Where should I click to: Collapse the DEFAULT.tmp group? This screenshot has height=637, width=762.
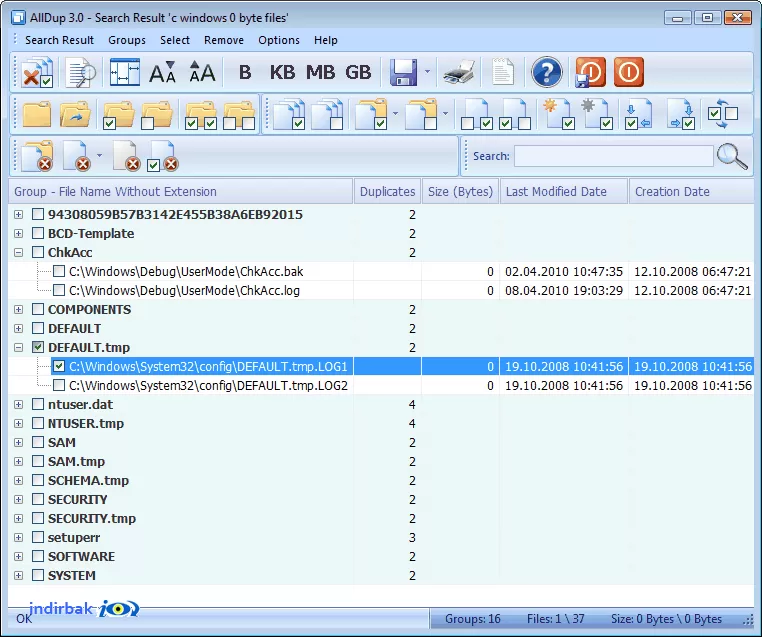[18, 347]
